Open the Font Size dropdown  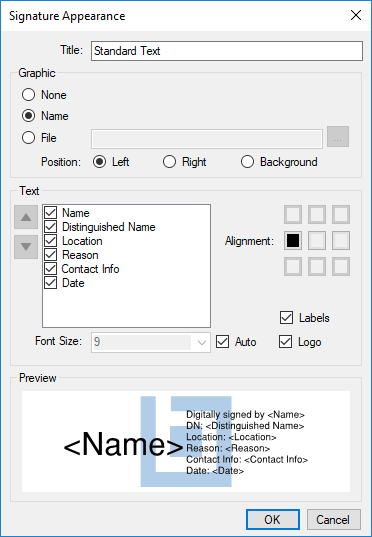pos(202,342)
